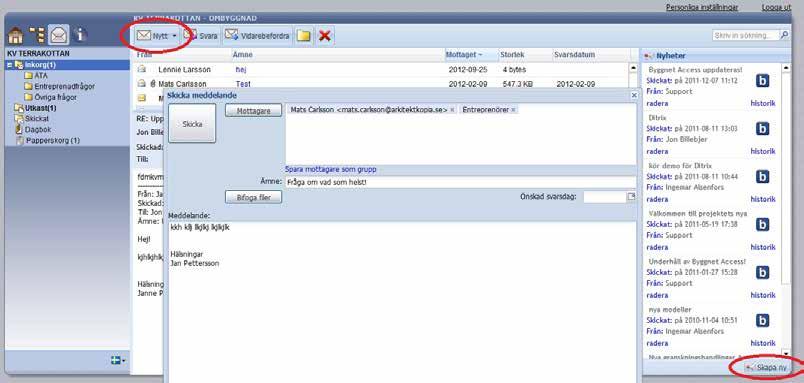Click the 'b' icon of Byggnet Access uppdateras news
The width and height of the screenshot is (804, 383).
pos(762,80)
